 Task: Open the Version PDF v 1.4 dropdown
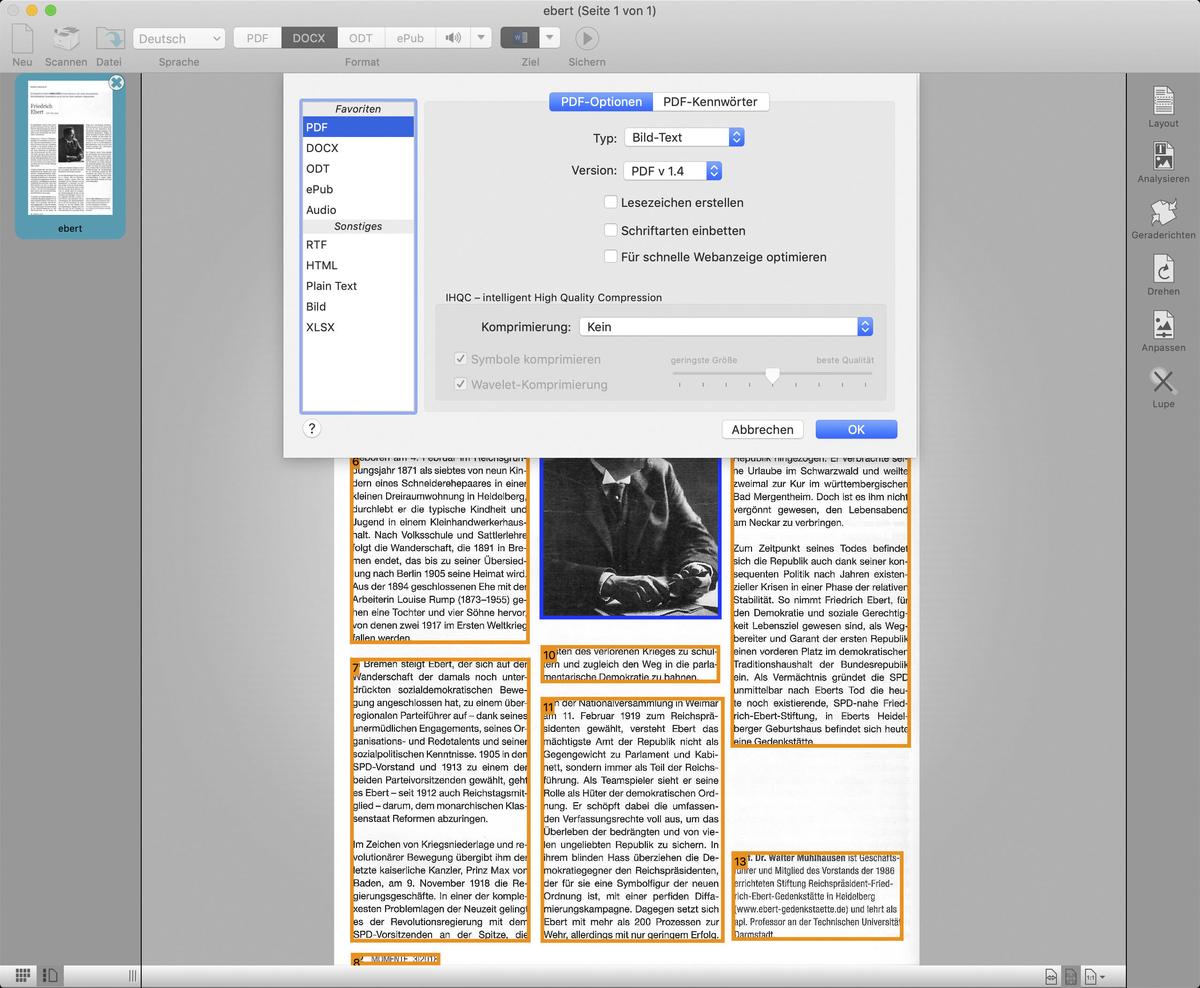click(x=672, y=171)
